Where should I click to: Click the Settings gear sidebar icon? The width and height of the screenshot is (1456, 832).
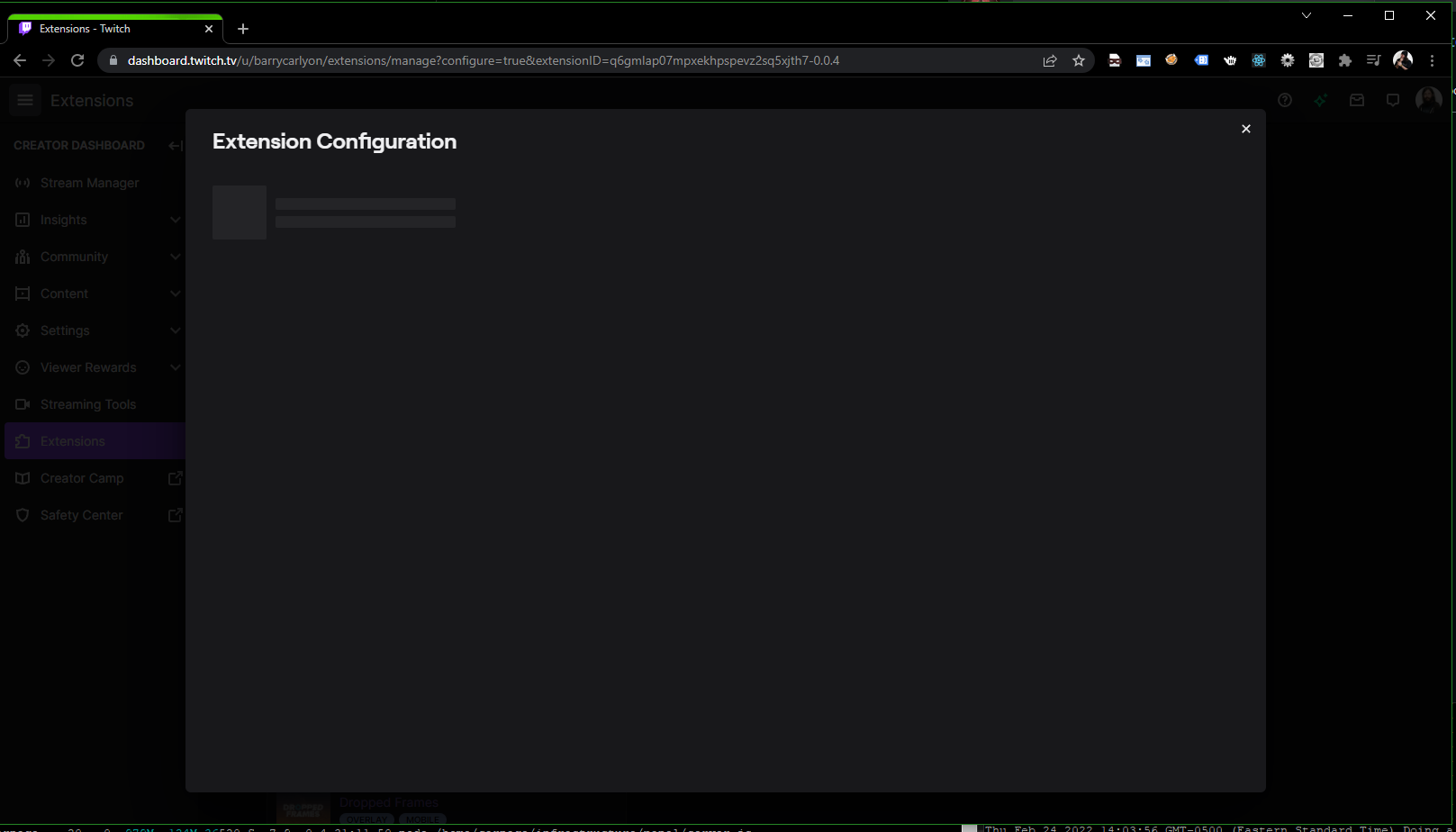click(23, 330)
